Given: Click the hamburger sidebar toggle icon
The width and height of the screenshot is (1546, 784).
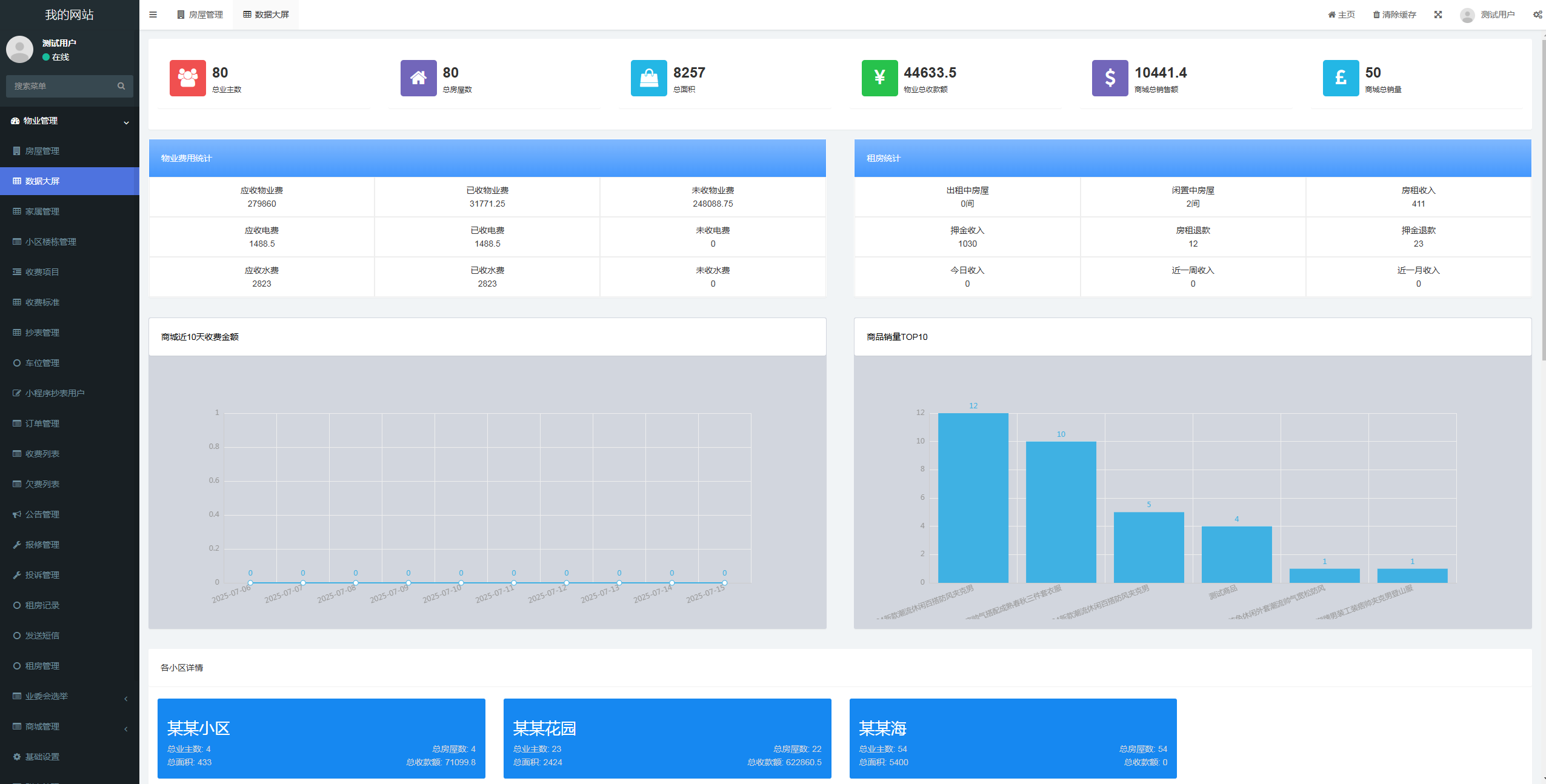Looking at the screenshot, I should tap(153, 15).
